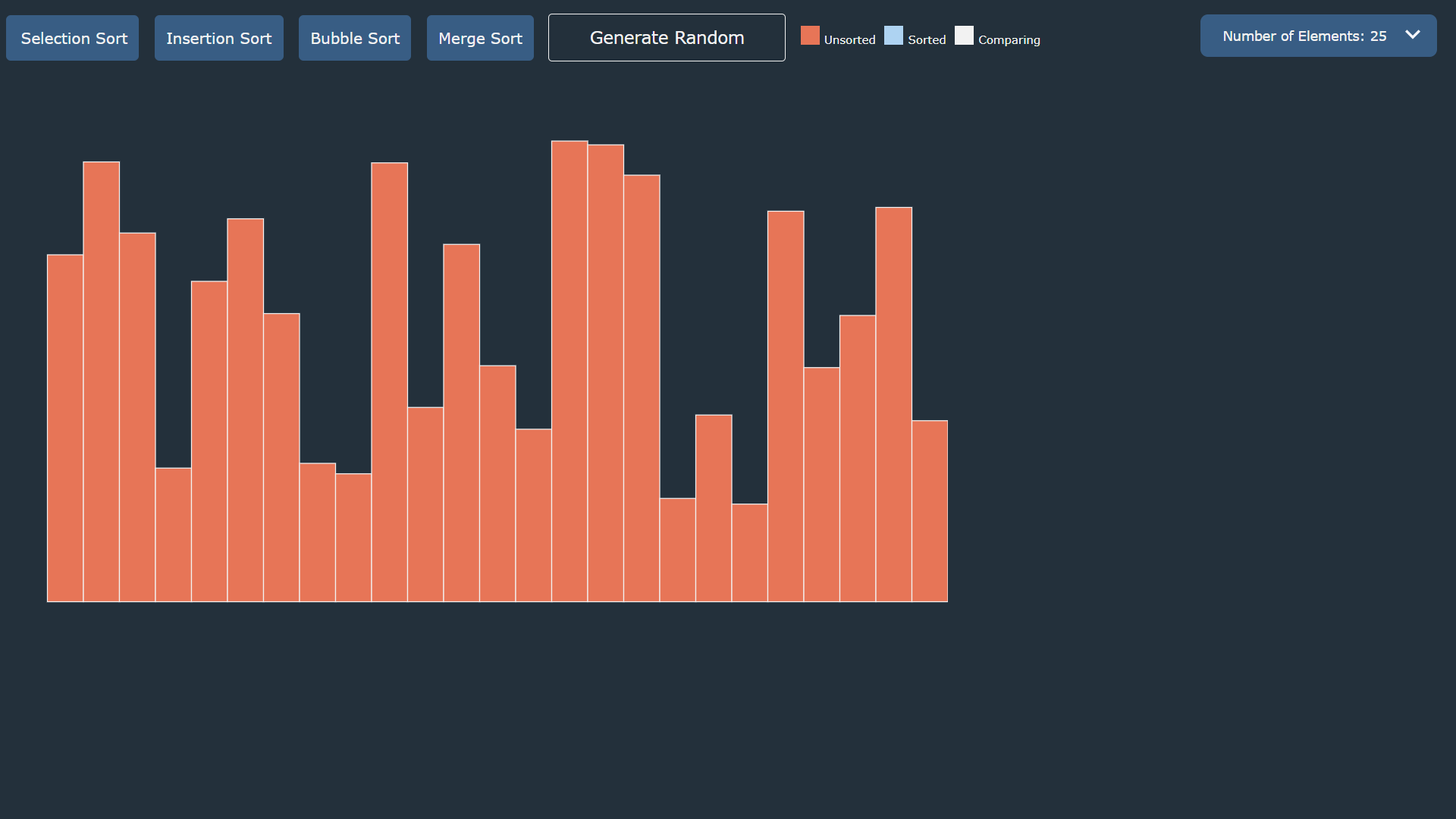This screenshot has width=1456, height=819.
Task: Click the orange Unsorted legend swatch
Action: [x=810, y=35]
